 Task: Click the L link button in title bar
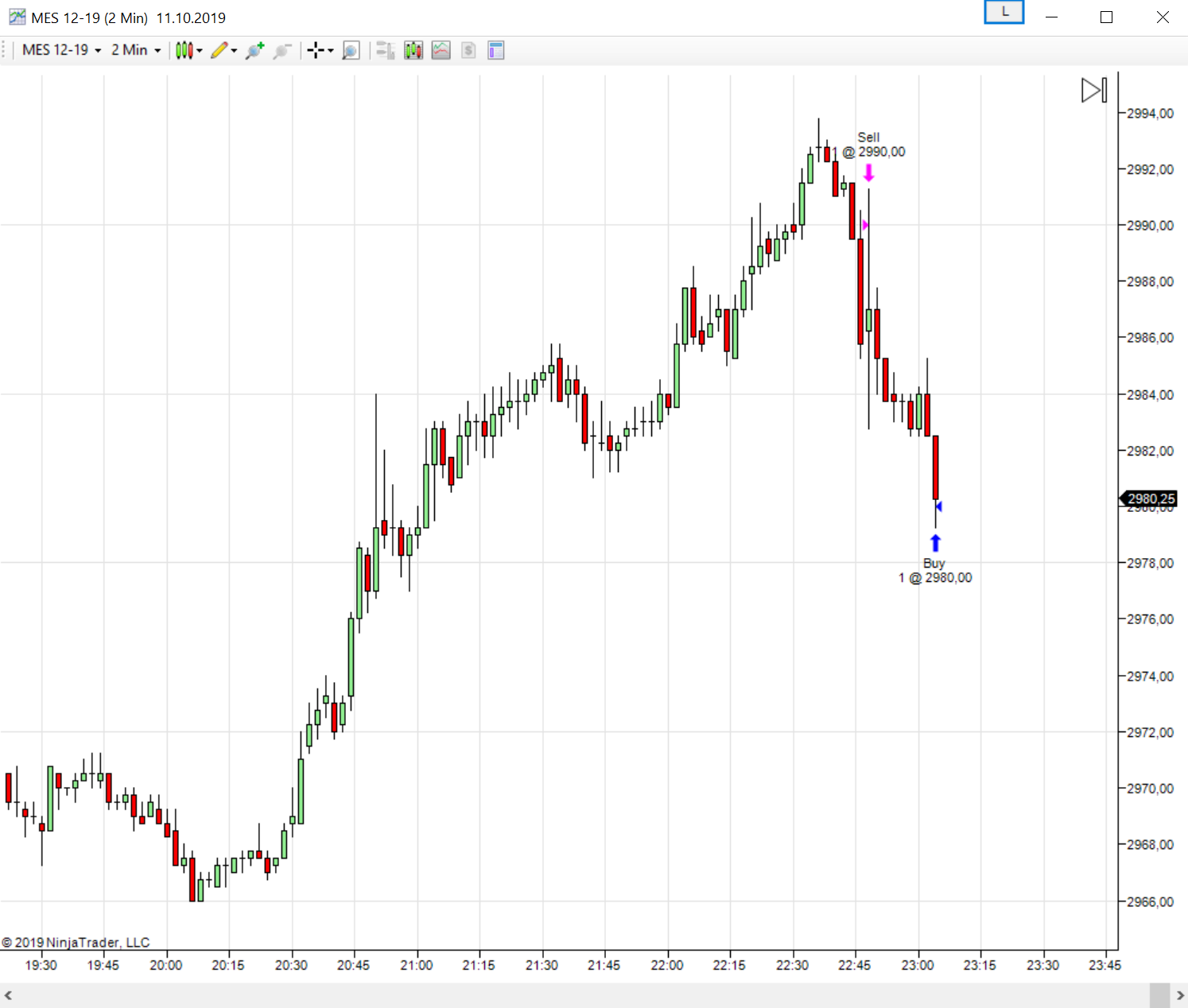[x=1004, y=12]
